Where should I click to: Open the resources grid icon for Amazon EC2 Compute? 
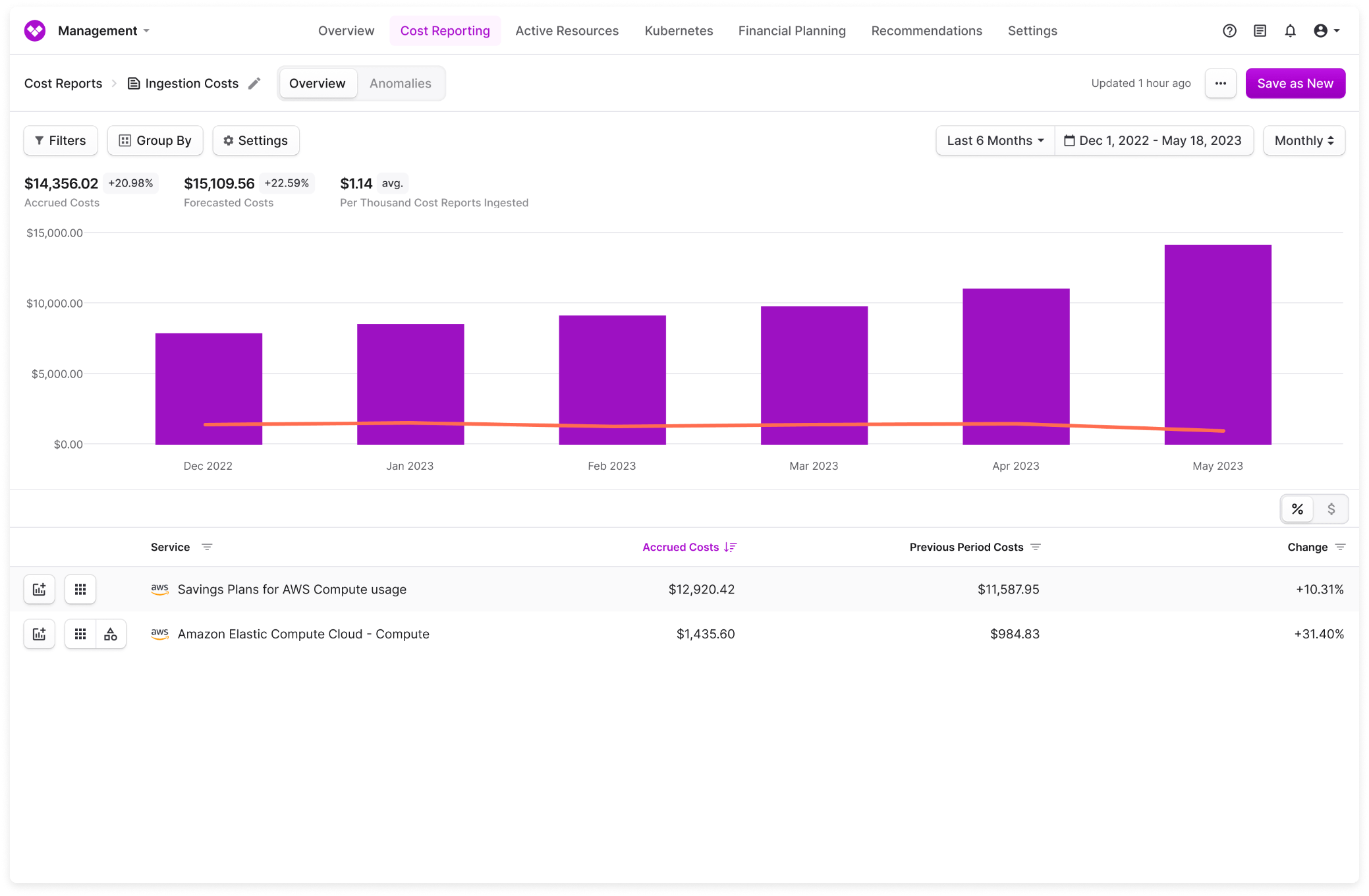tap(80, 634)
